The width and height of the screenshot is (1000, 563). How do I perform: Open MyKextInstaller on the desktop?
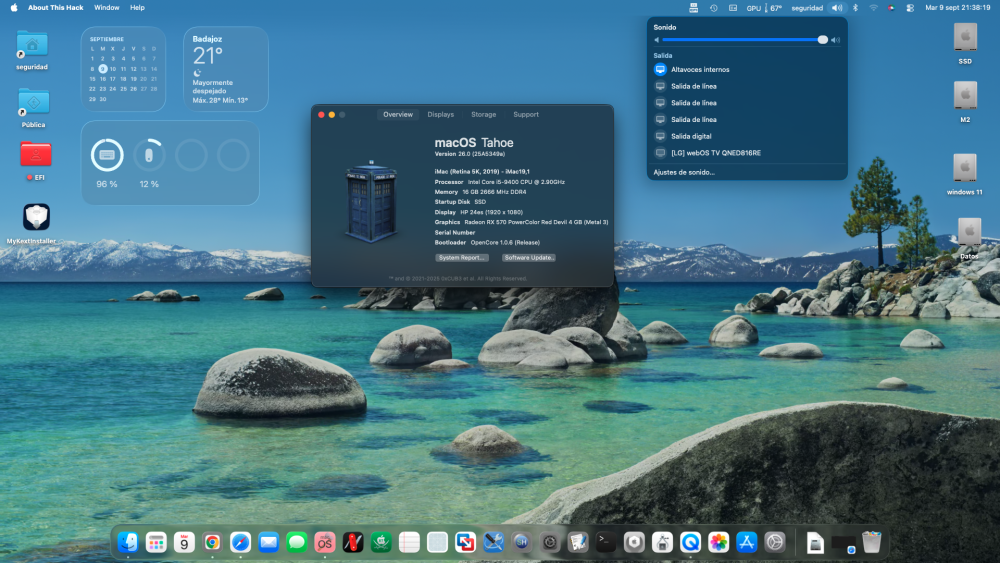pos(36,217)
